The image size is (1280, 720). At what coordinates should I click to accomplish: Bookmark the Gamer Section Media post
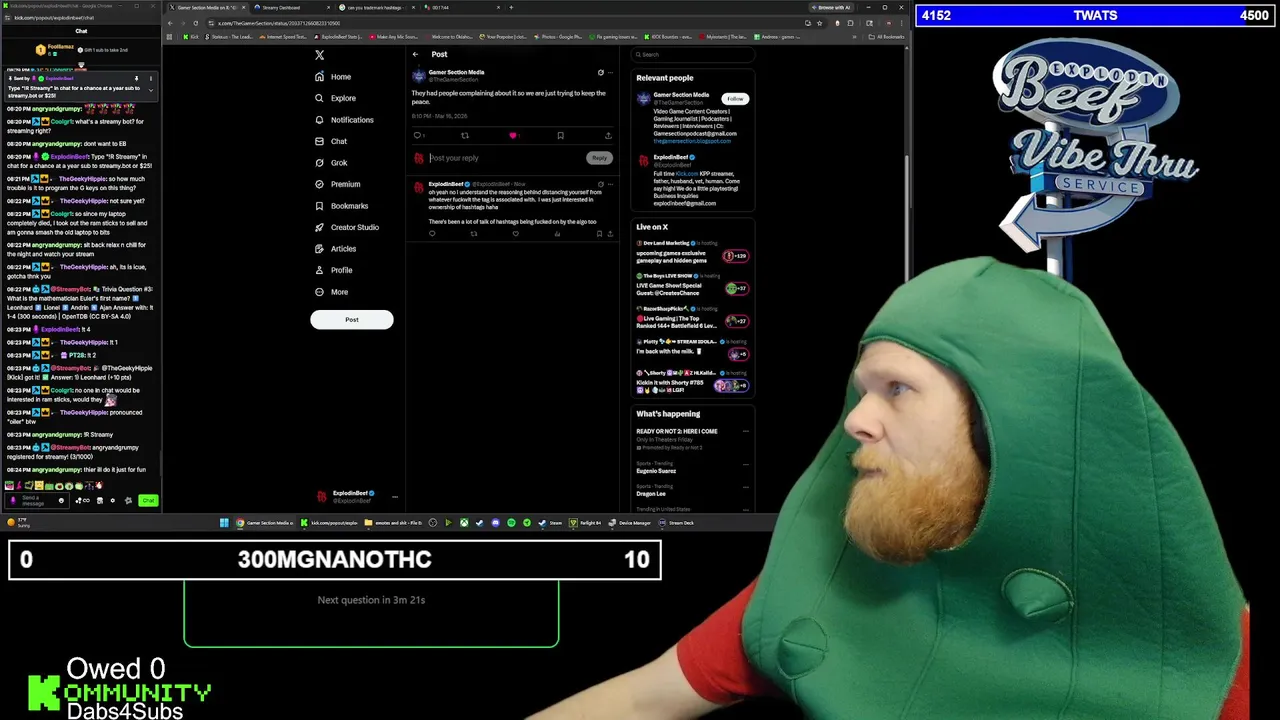click(561, 135)
